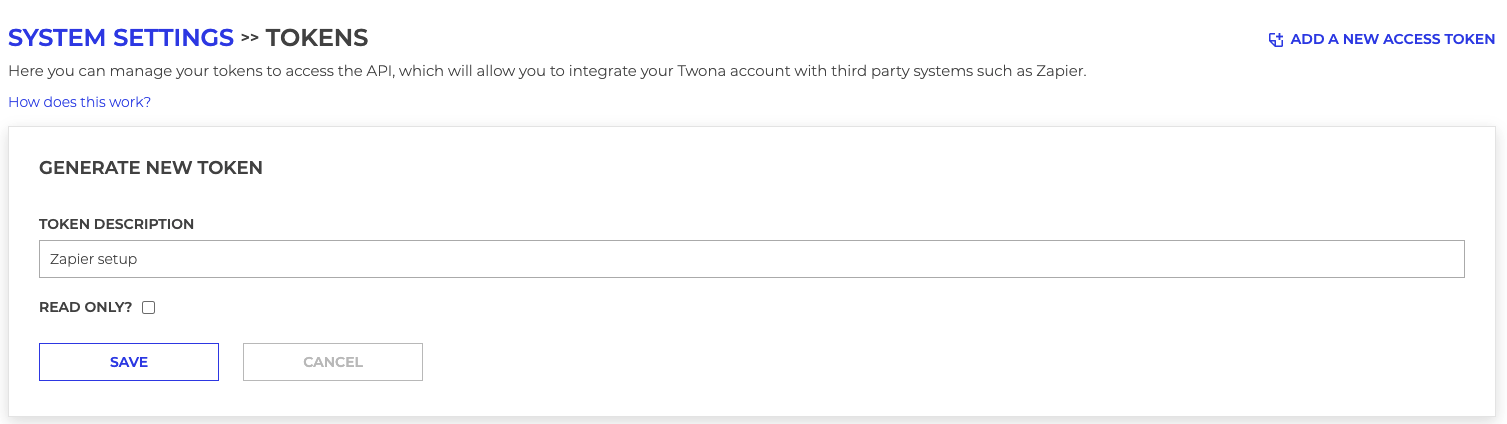The image size is (1507, 424).
Task: Click the API tokens description paragraph
Action: click(x=547, y=72)
